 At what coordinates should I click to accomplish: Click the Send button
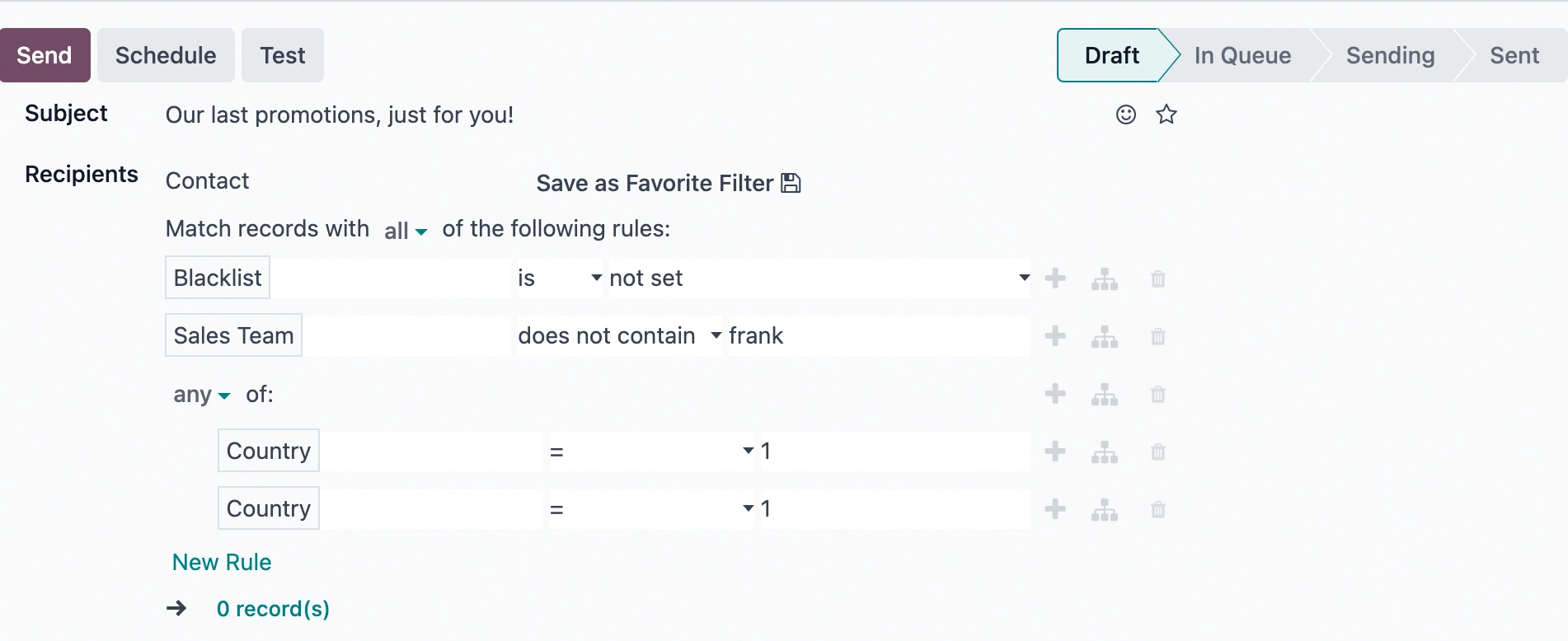45,55
